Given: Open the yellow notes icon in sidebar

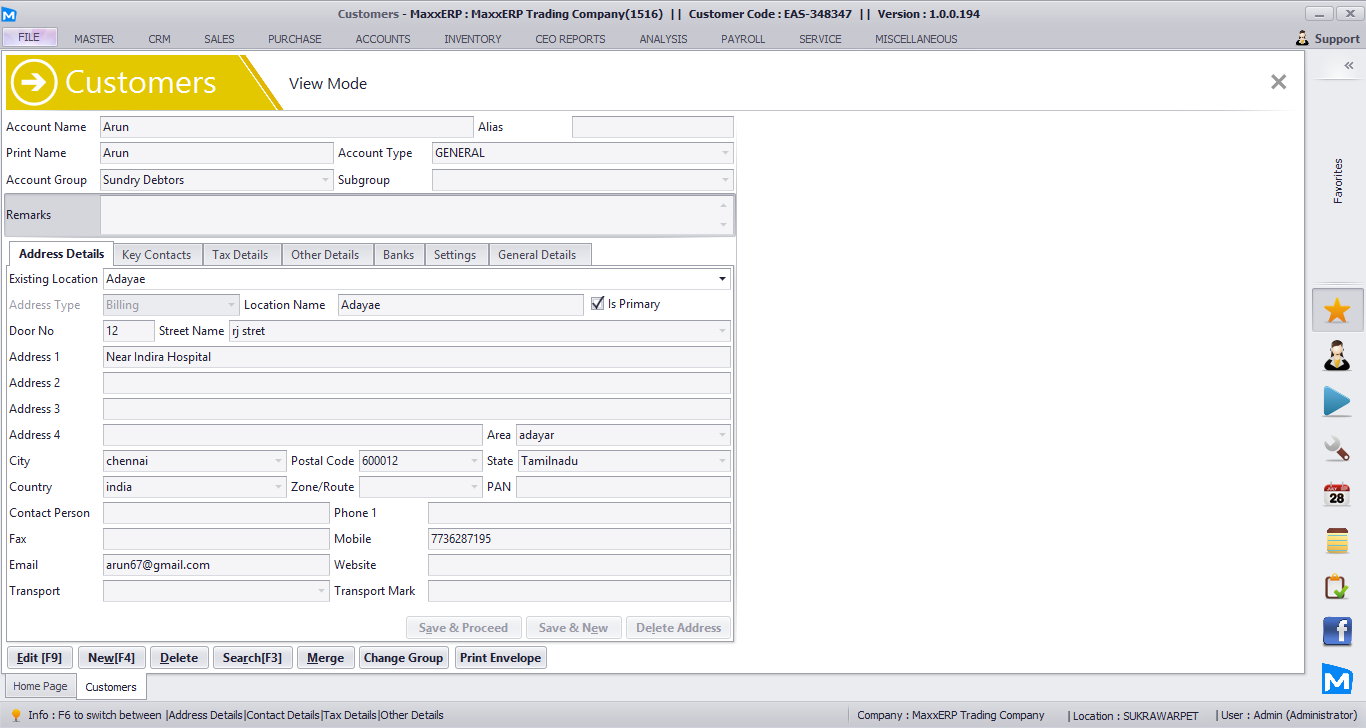Looking at the screenshot, I should [x=1337, y=540].
